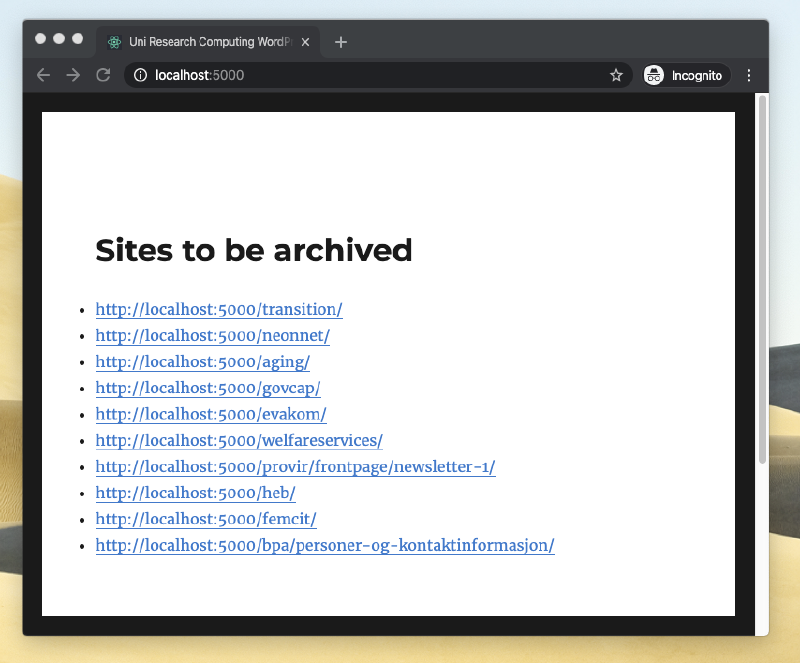Open the evakom site link
800x663 pixels.
point(210,414)
